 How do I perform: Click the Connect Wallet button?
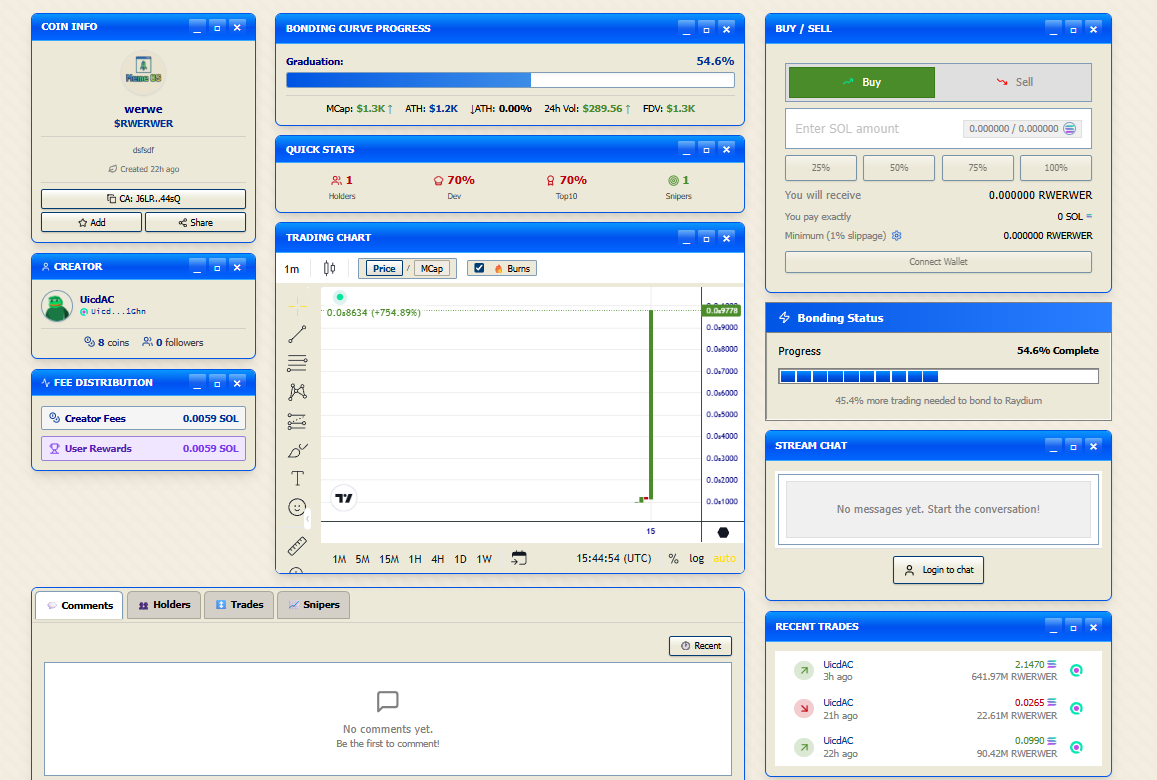(938, 262)
